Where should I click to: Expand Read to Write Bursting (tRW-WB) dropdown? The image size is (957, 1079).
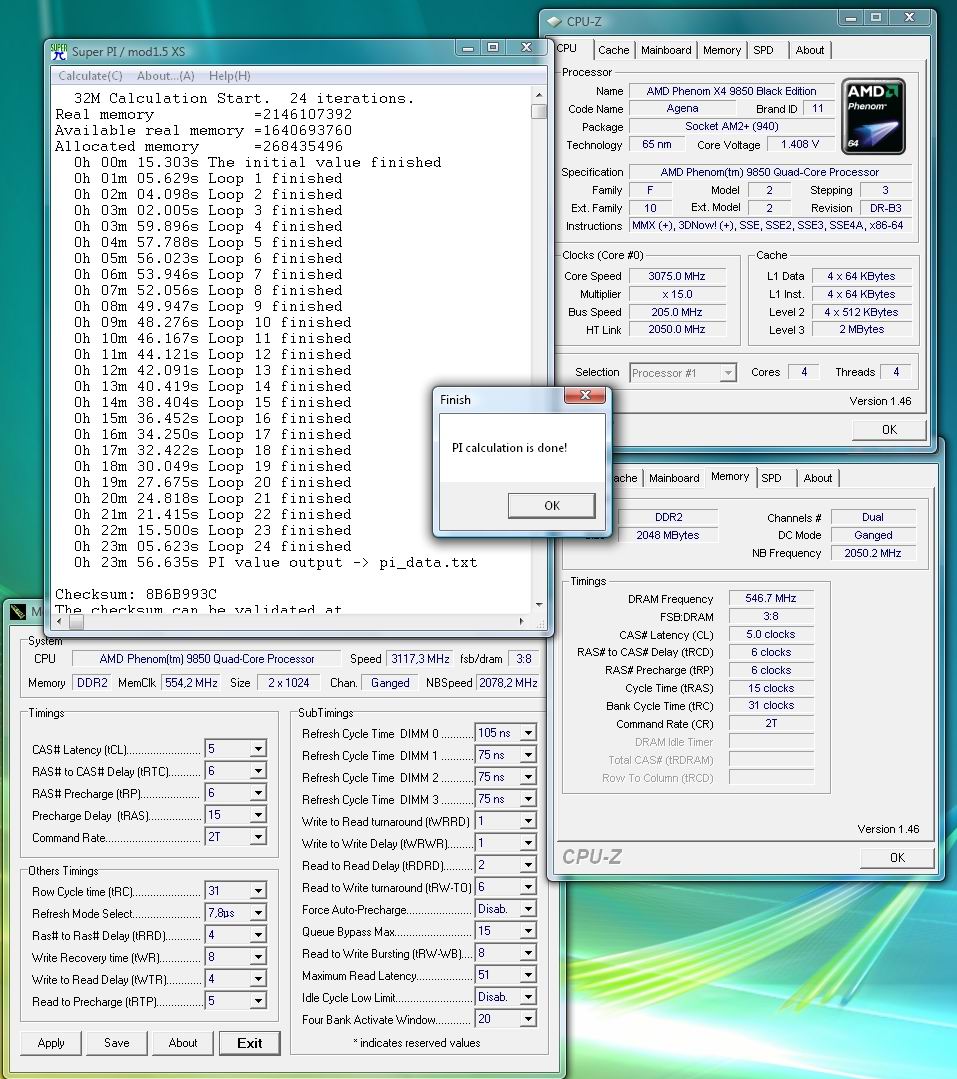(x=528, y=954)
